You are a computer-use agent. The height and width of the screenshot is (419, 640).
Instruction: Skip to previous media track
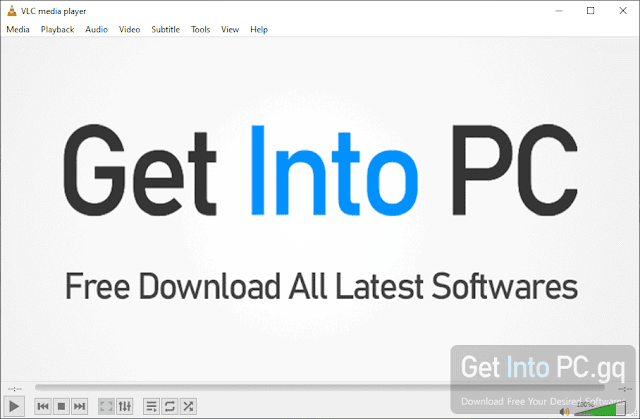pyautogui.click(x=43, y=406)
